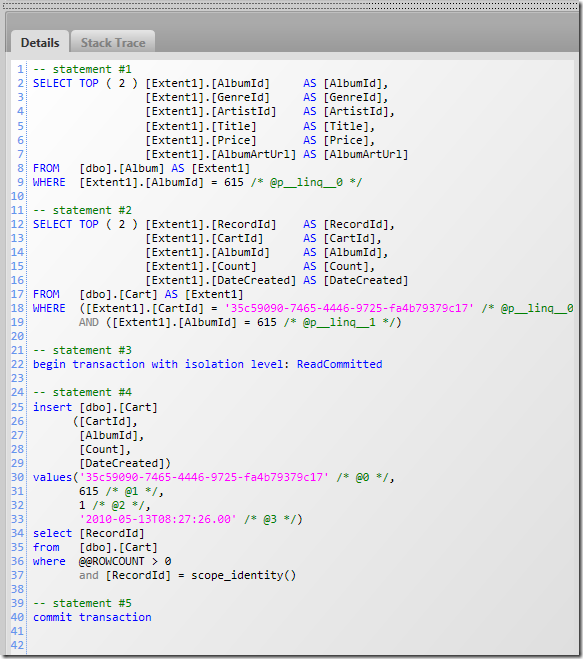Click the '615 /* @1 */,' value line
Viewport: 583px width, 659px height.
click(x=121, y=491)
